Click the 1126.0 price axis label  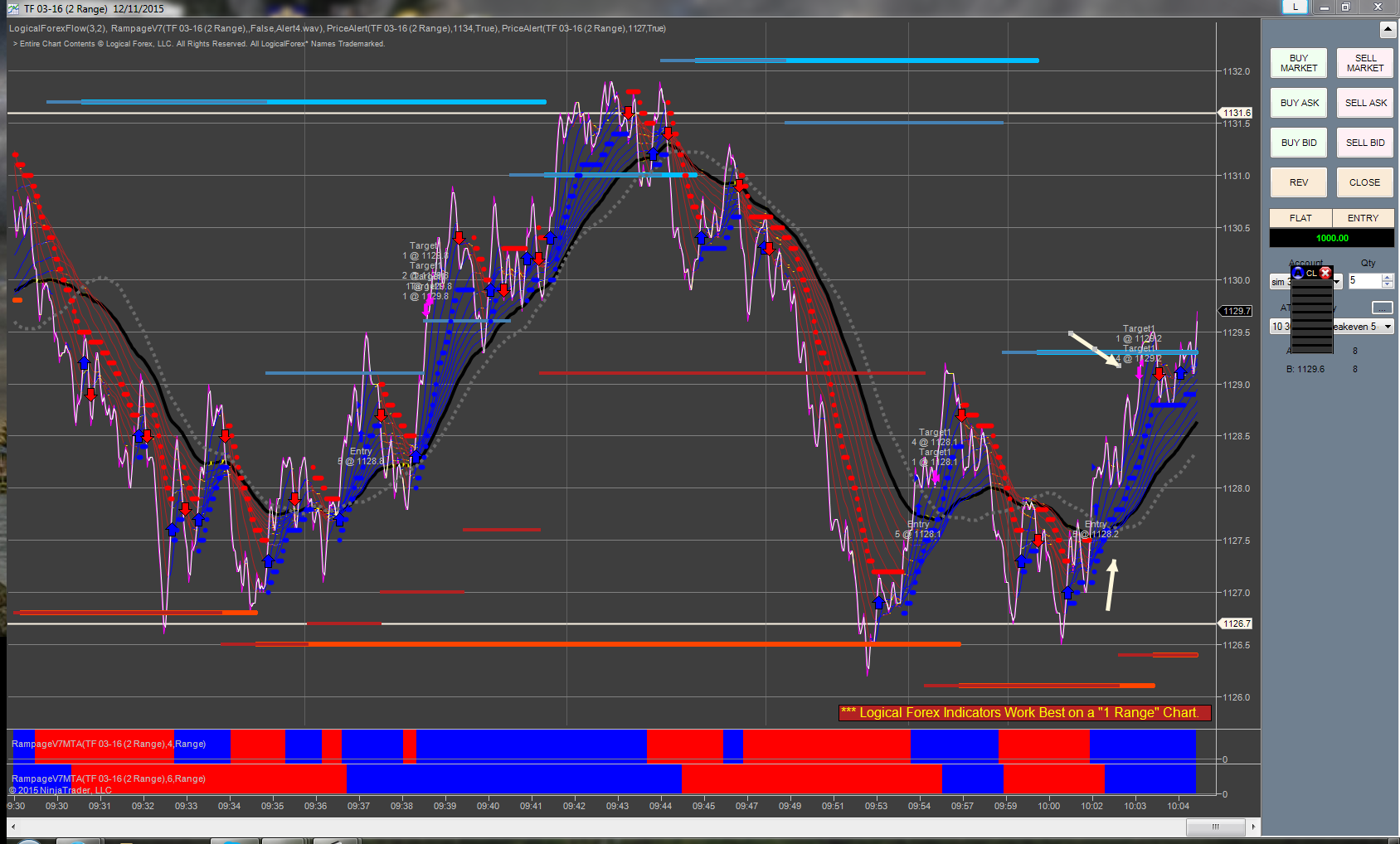pos(1236,697)
